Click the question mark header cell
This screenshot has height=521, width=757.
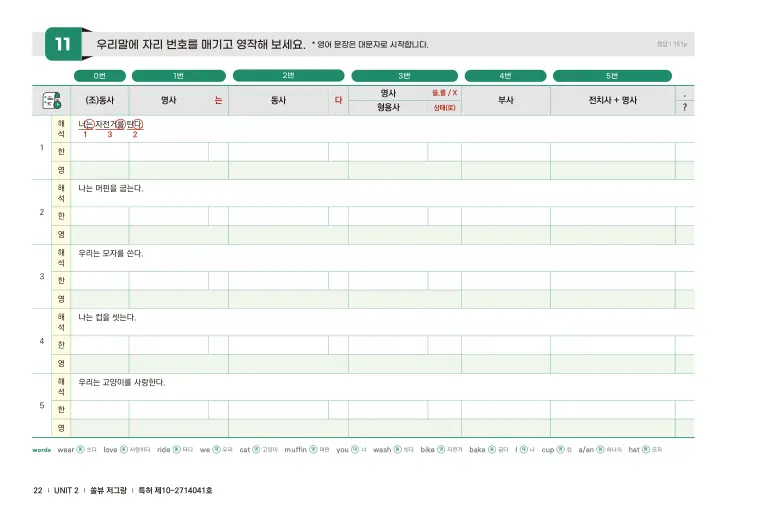(685, 108)
